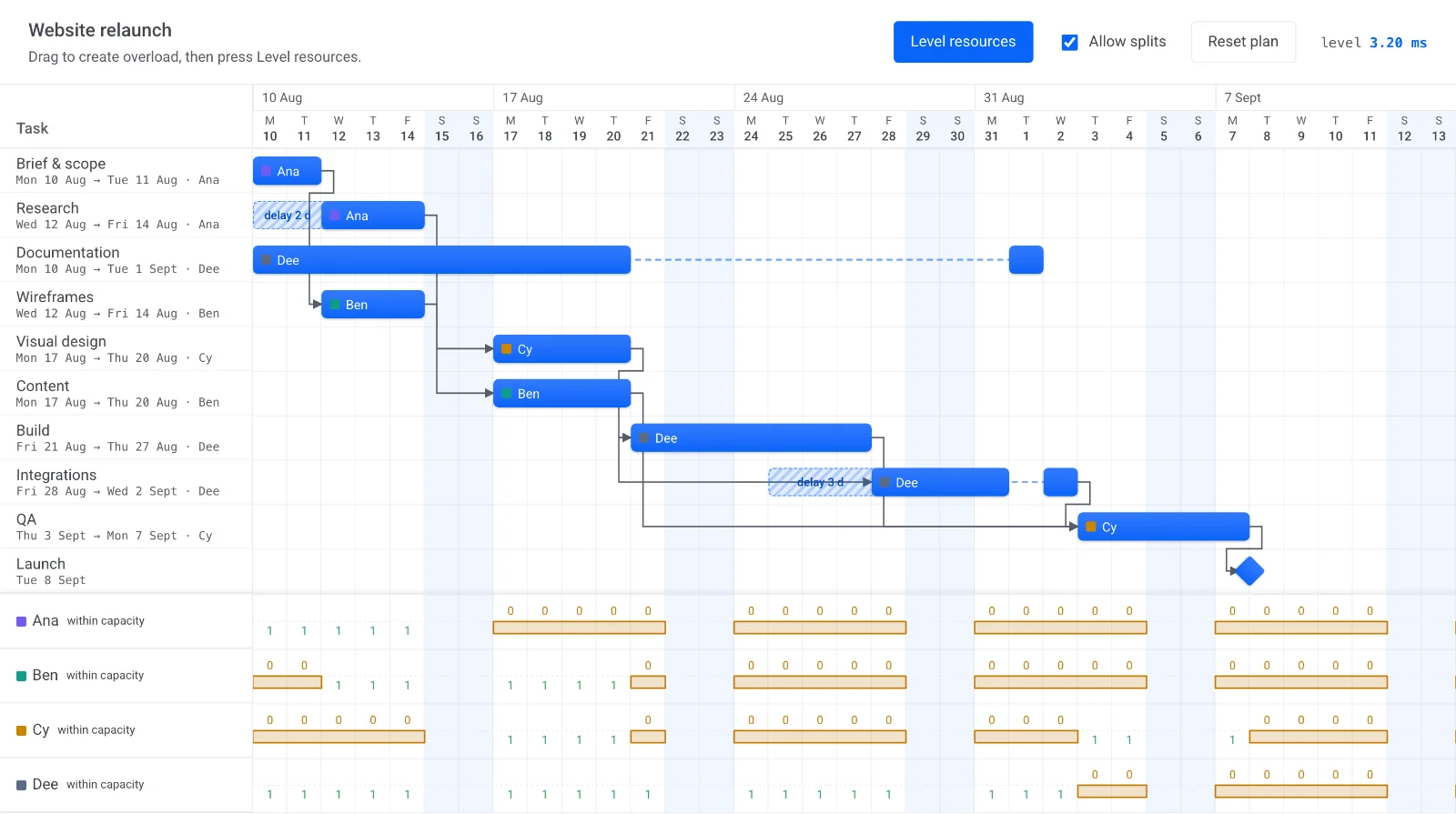Click the purple square icon in Brief & scope bar
The image size is (1456, 814).
(x=267, y=171)
